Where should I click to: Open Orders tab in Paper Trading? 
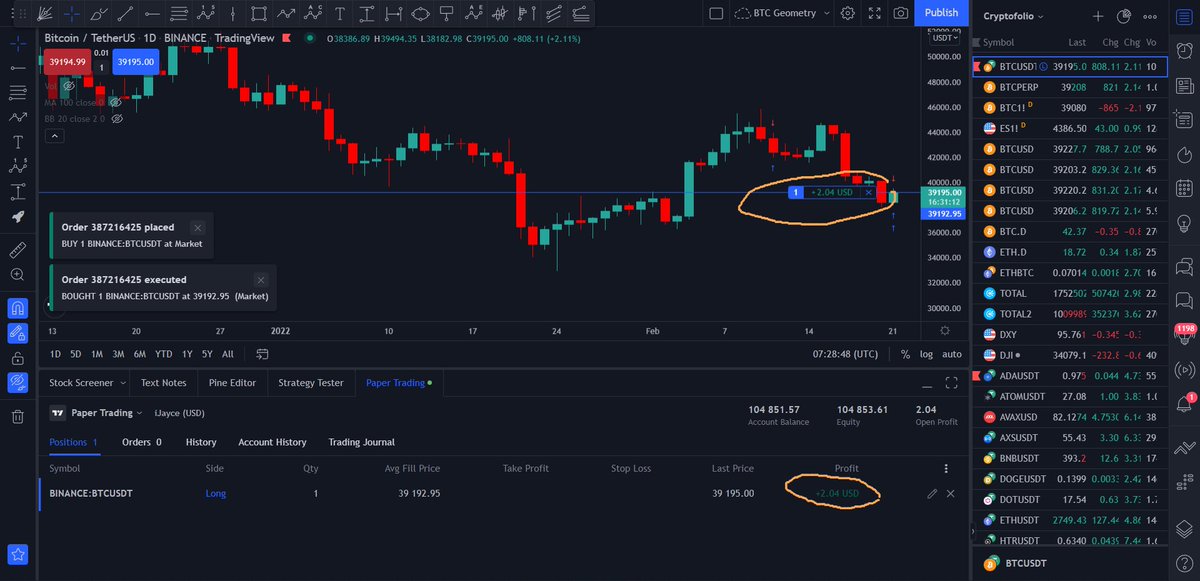142,442
